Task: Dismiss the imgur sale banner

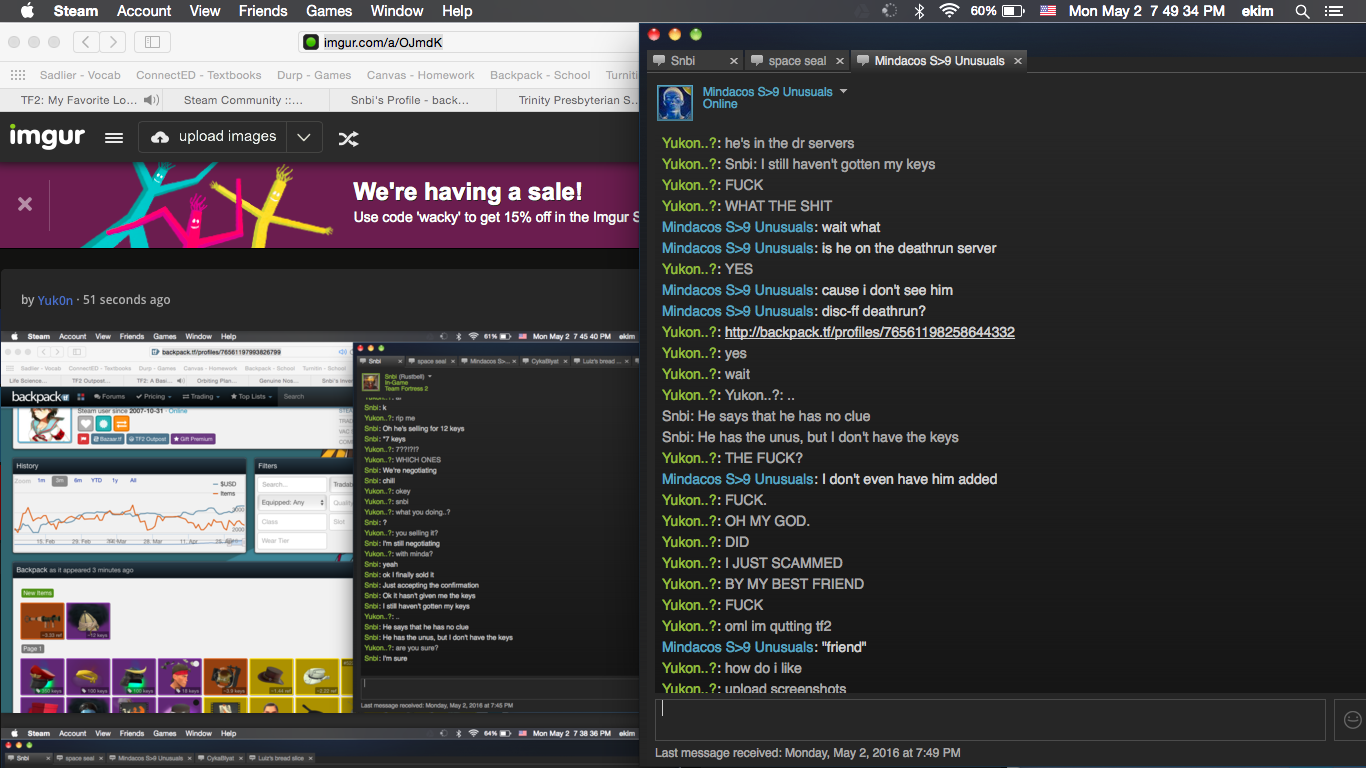Action: click(x=25, y=204)
